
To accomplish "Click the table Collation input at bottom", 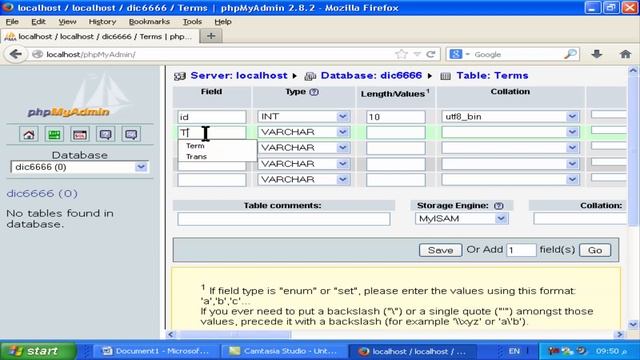I will pyautogui.click(x=580, y=219).
